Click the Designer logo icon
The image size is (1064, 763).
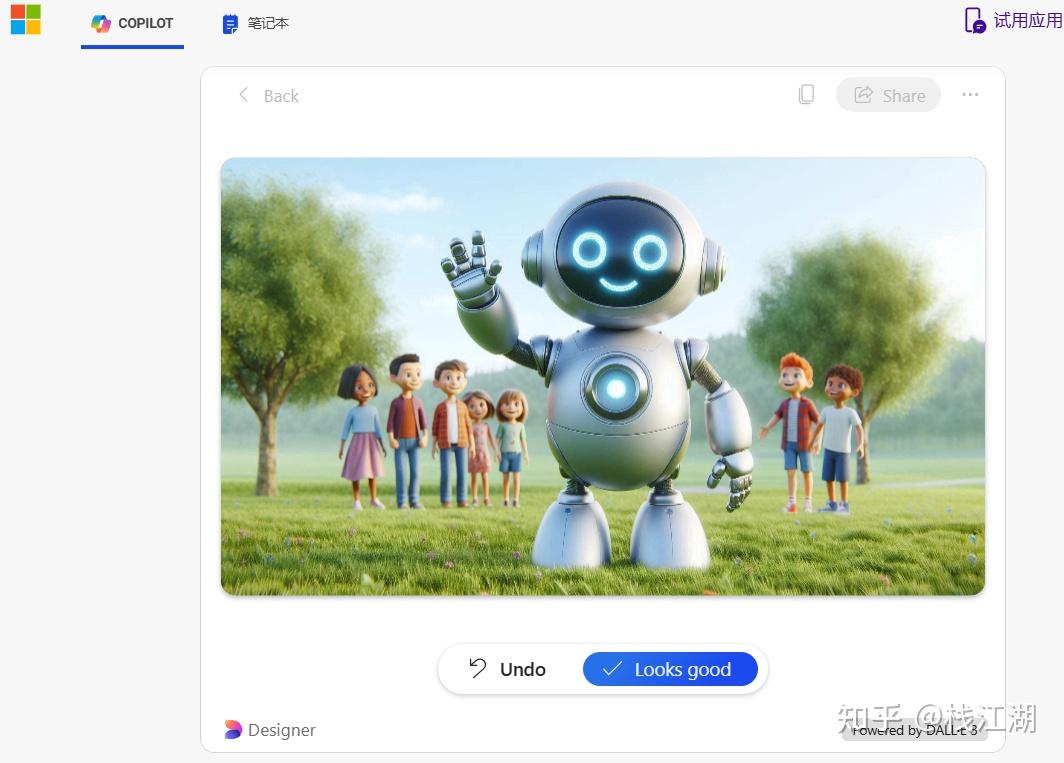233,730
